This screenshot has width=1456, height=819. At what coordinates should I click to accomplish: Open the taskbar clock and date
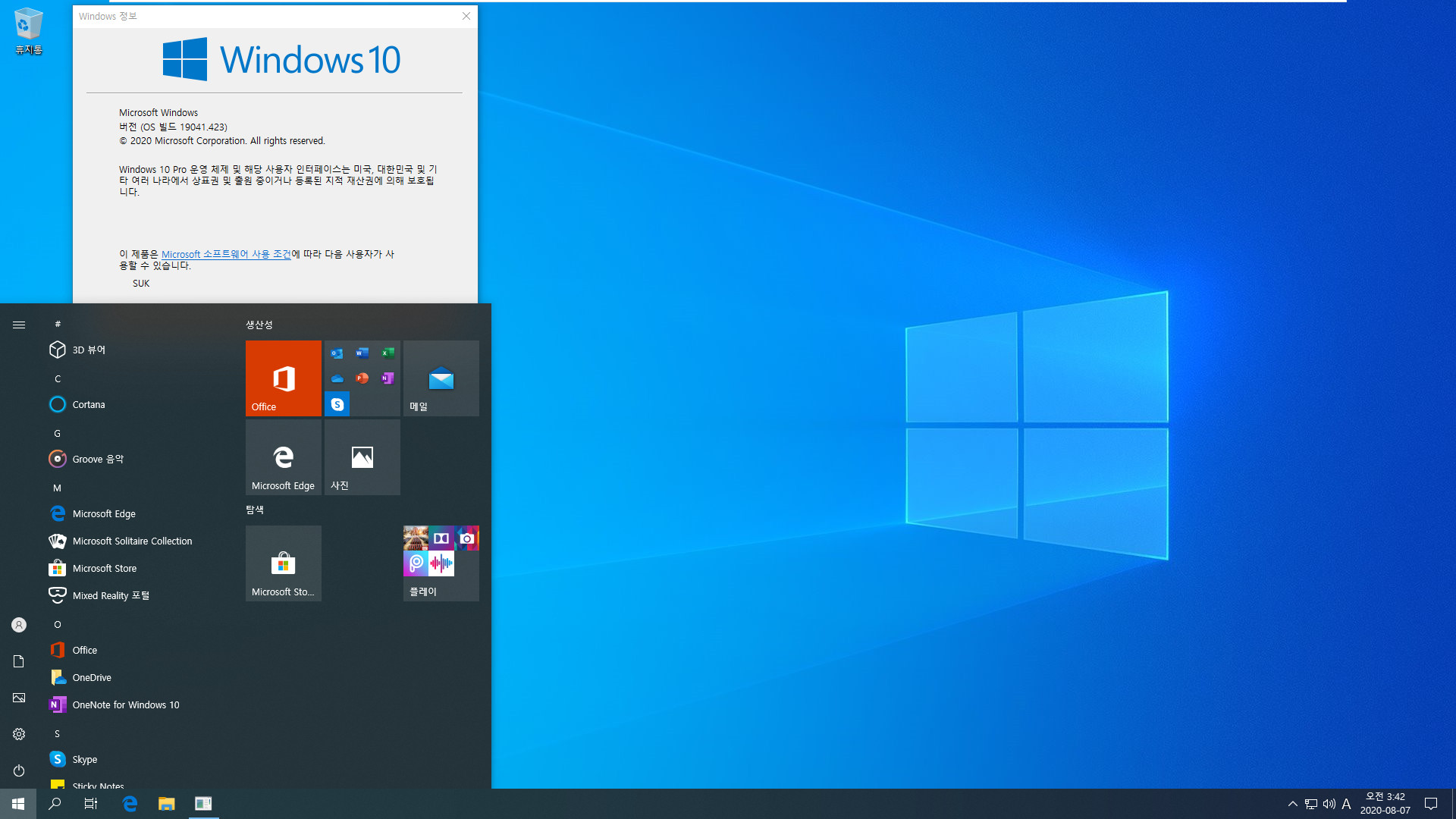[x=1385, y=804]
